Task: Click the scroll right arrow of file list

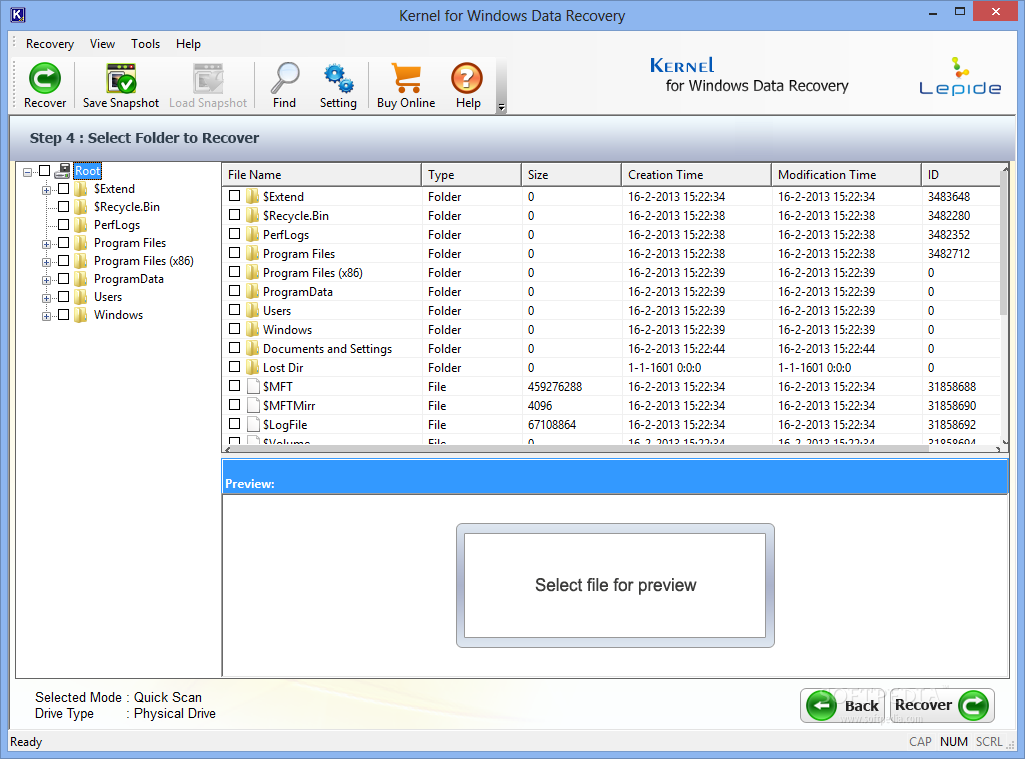Action: tap(998, 449)
